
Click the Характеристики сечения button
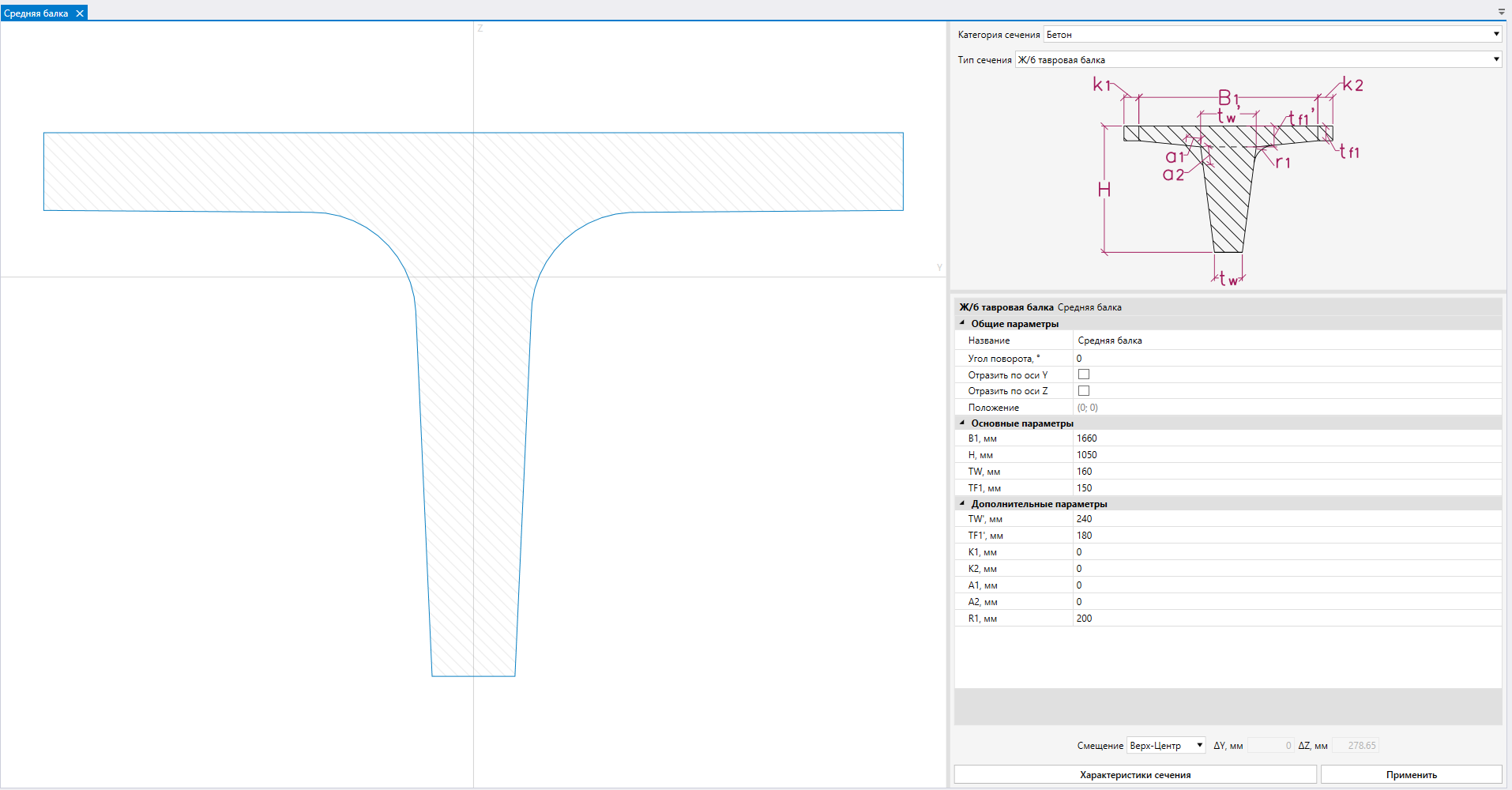1135,774
